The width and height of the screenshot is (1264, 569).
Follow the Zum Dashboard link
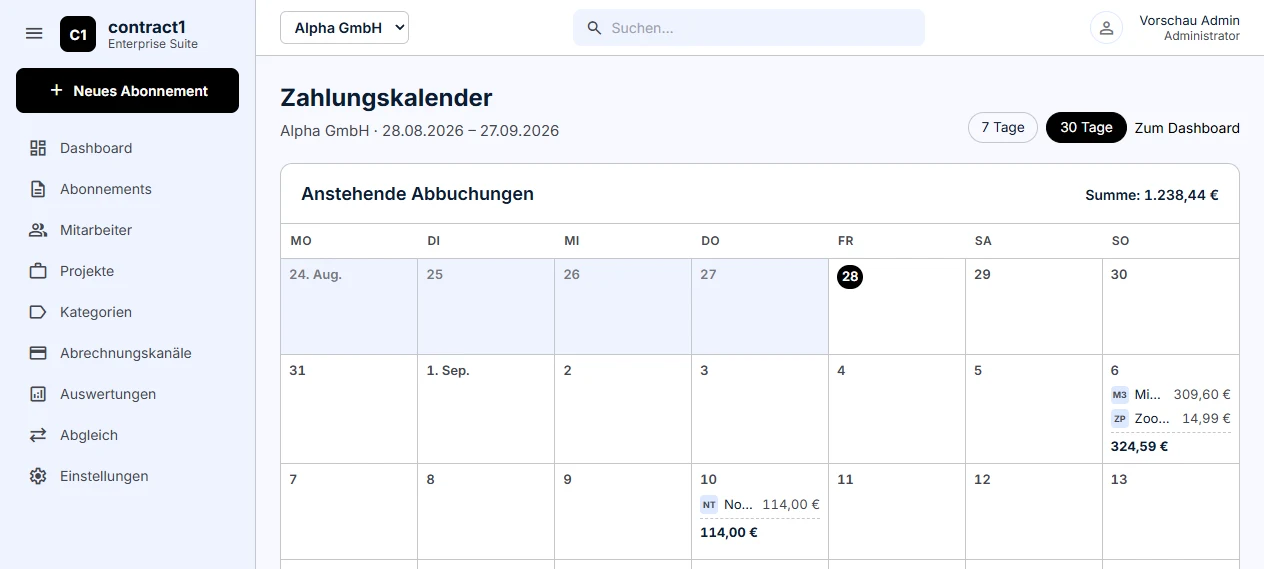(x=1187, y=128)
